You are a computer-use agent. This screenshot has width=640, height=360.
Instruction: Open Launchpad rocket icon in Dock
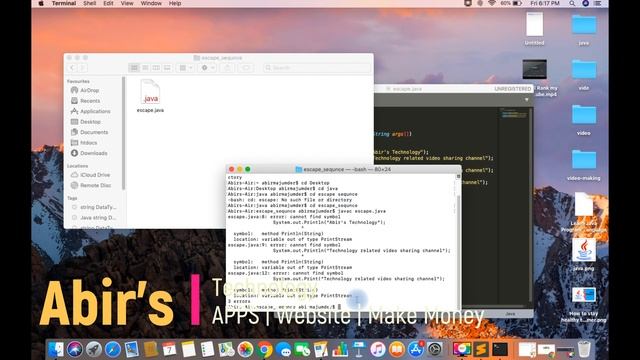point(93,350)
